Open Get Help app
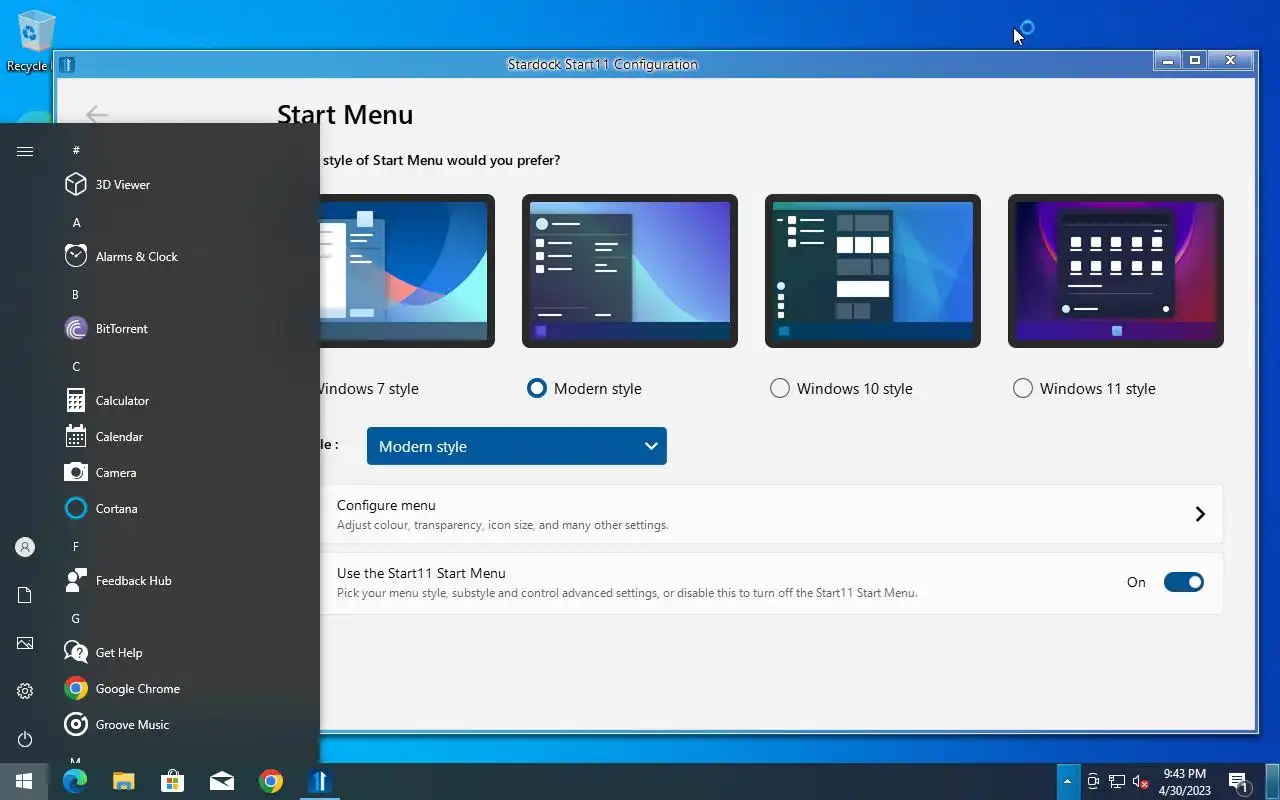 click(188, 652)
